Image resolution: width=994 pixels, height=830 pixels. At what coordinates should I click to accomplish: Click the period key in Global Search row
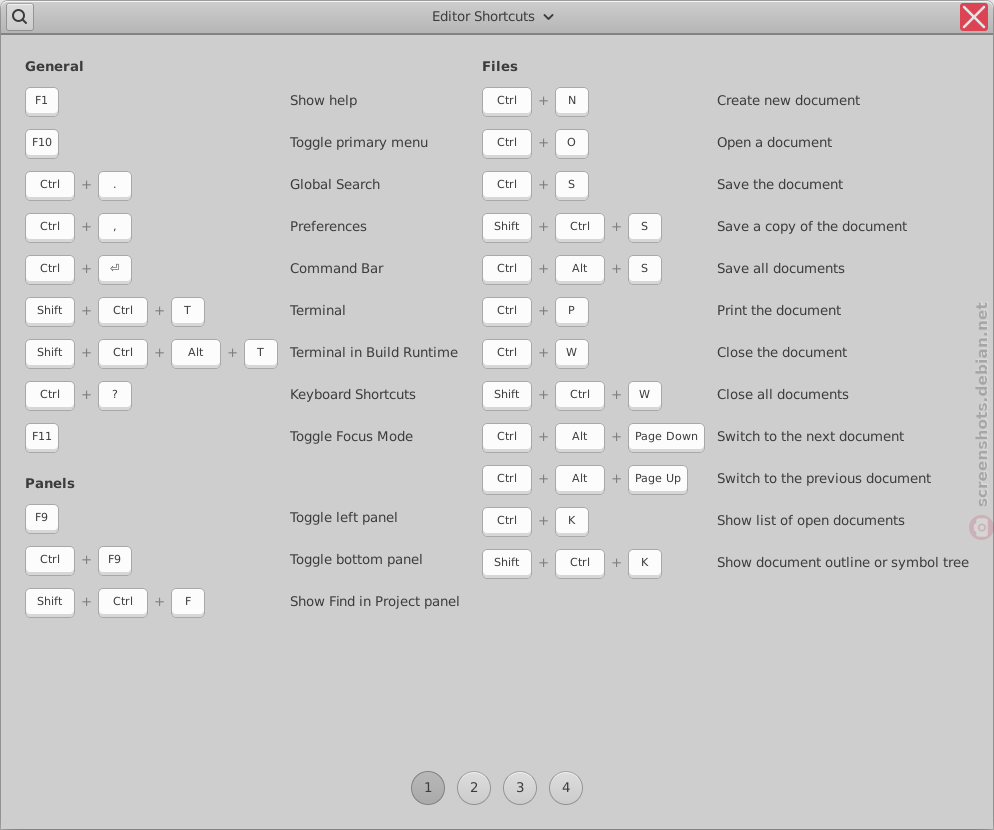coord(115,185)
